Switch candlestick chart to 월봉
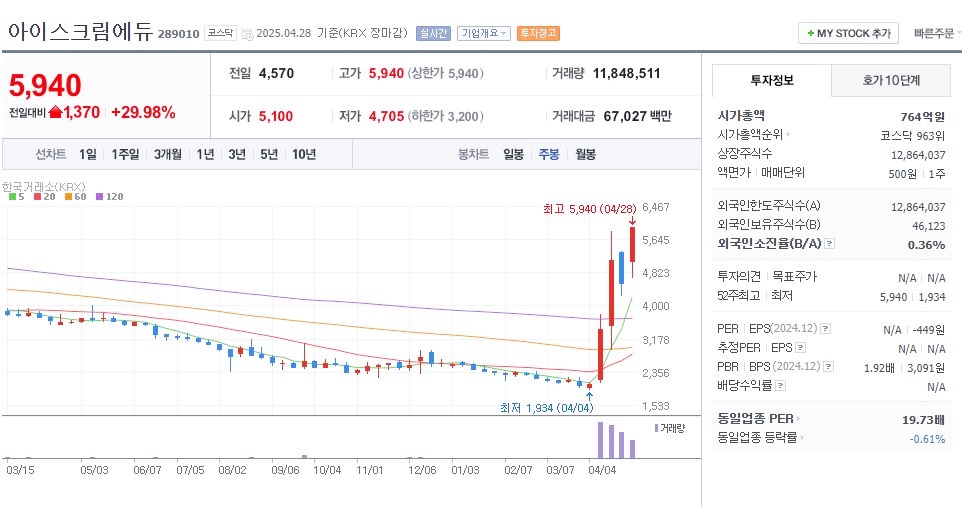 (x=585, y=154)
